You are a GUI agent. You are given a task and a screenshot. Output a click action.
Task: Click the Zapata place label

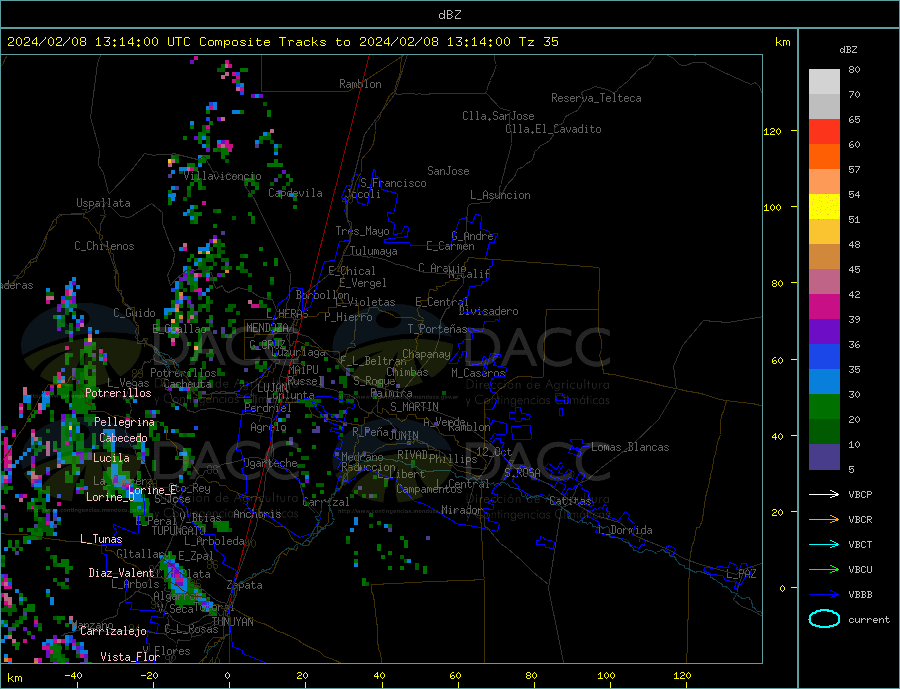pyautogui.click(x=245, y=585)
